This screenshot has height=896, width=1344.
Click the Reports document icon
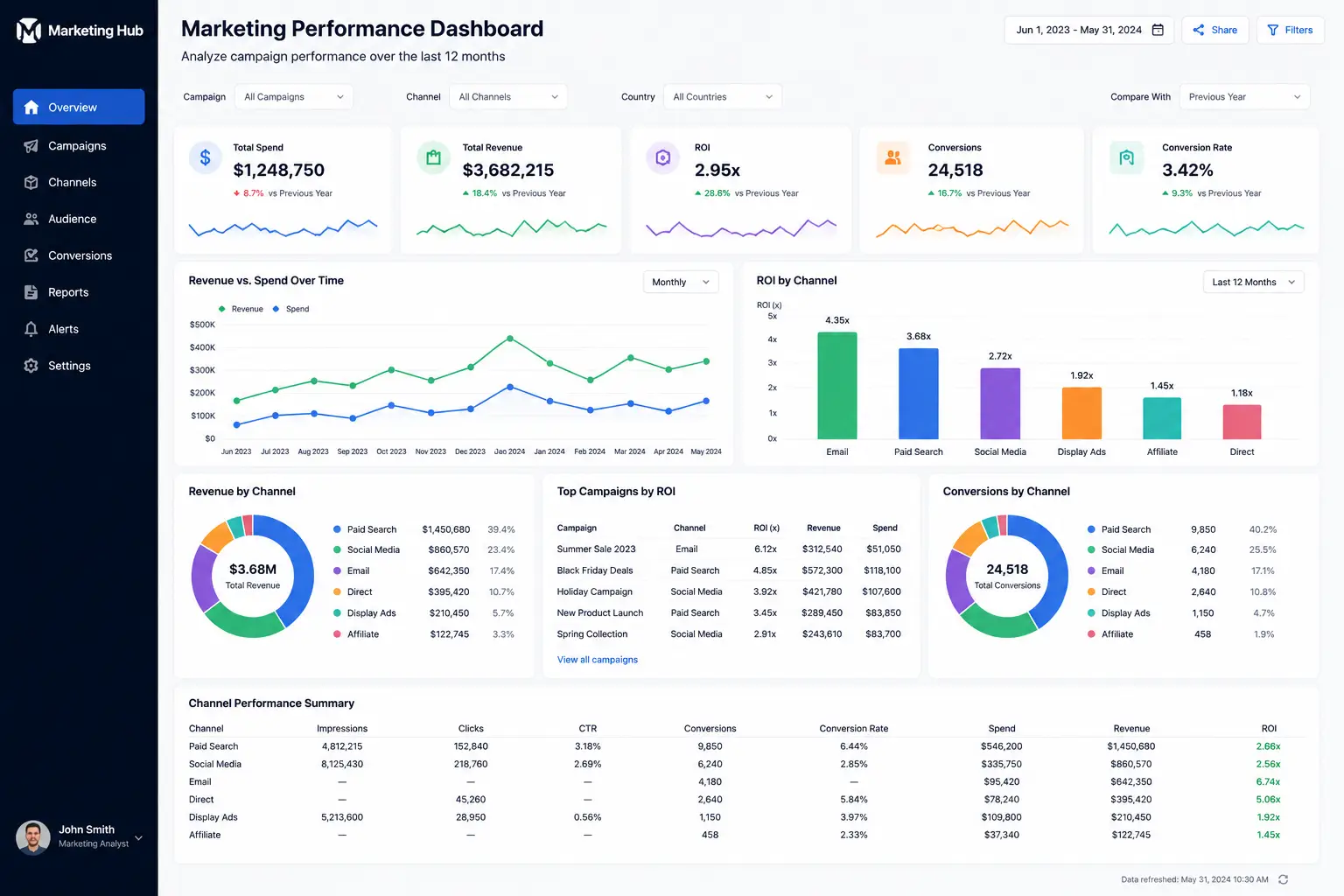(31, 292)
